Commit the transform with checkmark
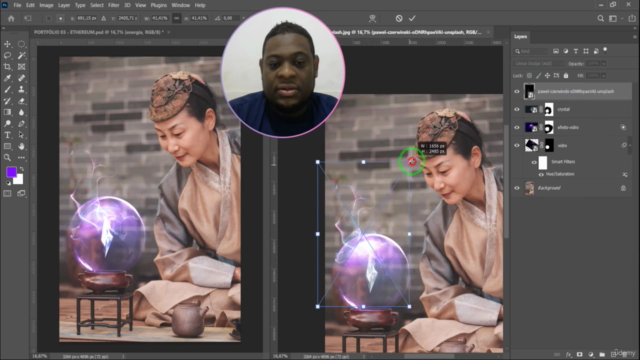Screen dimensions: 640x360 point(412,18)
